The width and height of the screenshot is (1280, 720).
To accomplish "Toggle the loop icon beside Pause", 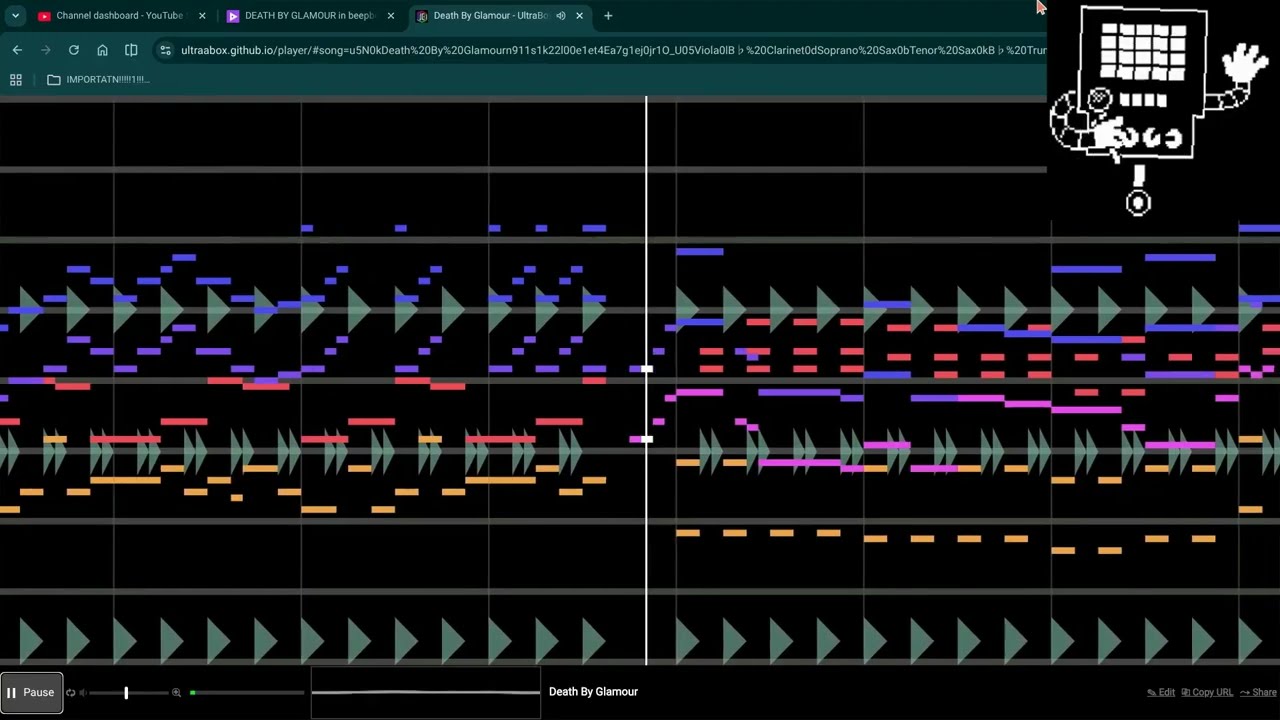I will coord(70,692).
